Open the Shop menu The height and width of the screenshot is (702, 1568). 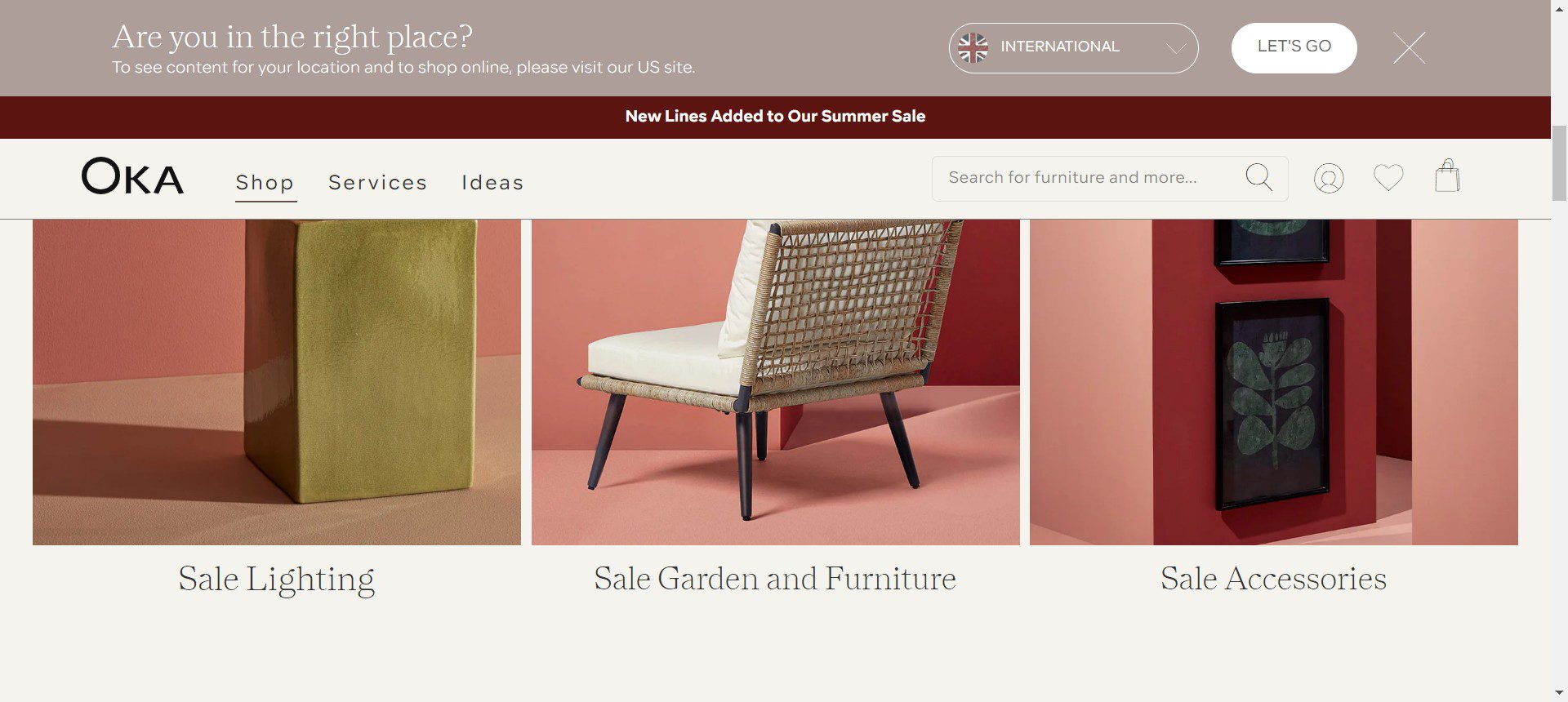(x=265, y=182)
